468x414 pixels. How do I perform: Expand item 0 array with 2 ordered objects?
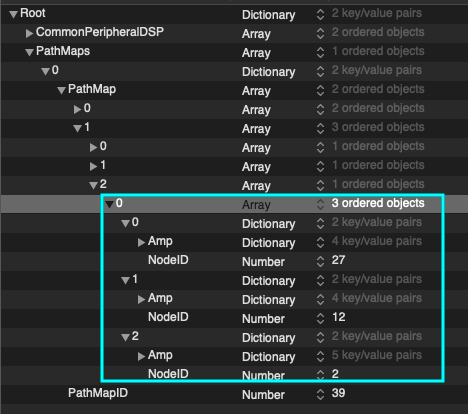coord(77,109)
